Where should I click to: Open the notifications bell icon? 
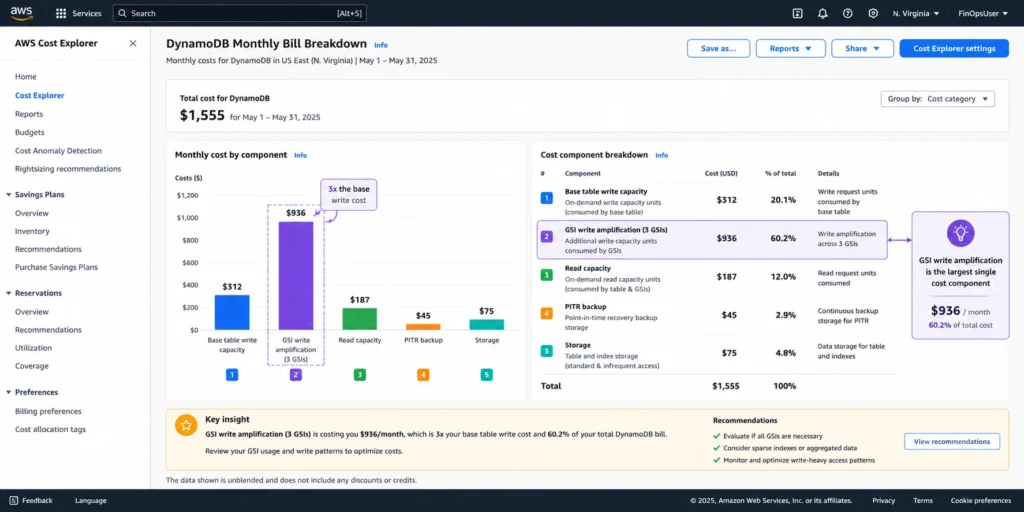click(x=822, y=13)
